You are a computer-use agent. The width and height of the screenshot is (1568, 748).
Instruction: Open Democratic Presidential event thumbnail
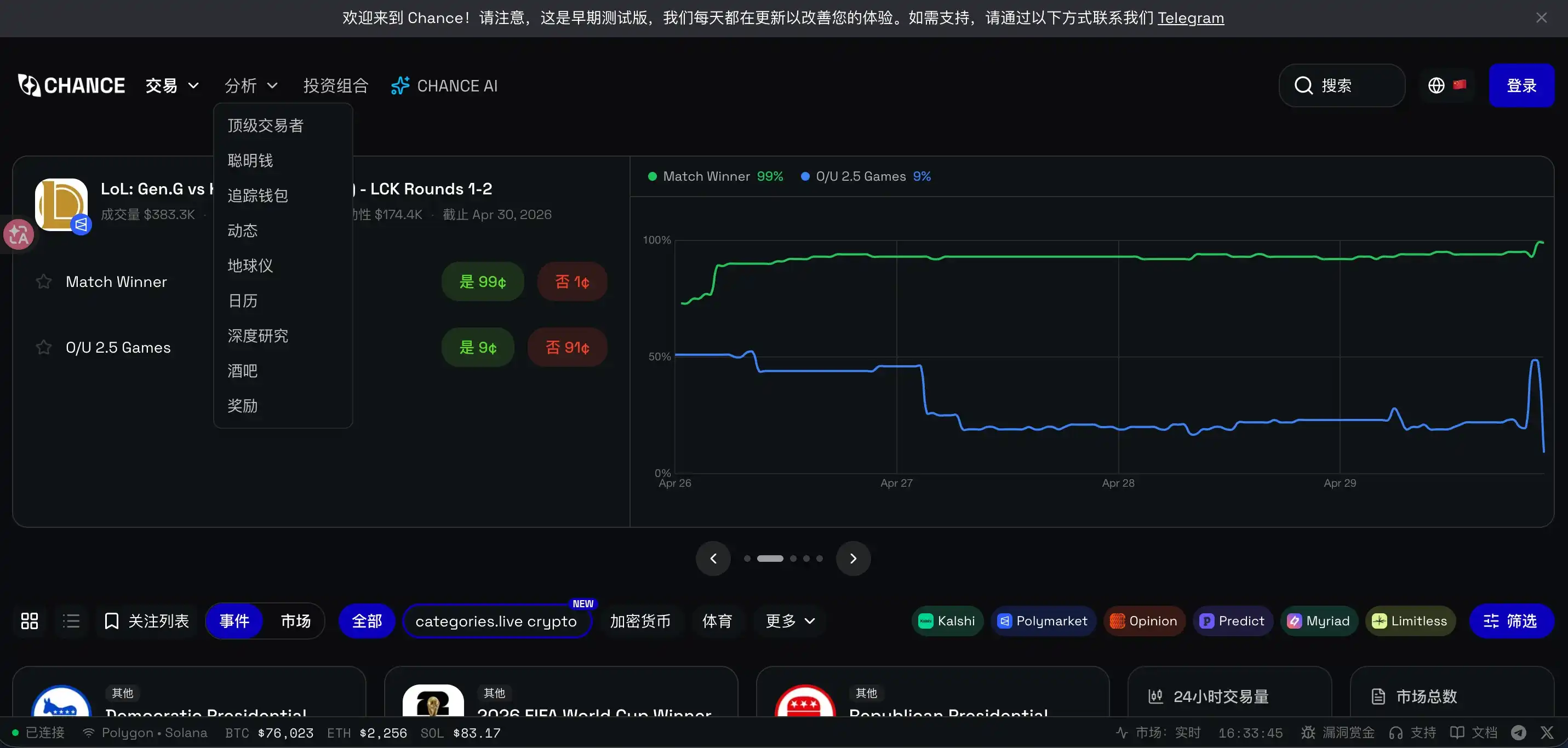pyautogui.click(x=61, y=701)
